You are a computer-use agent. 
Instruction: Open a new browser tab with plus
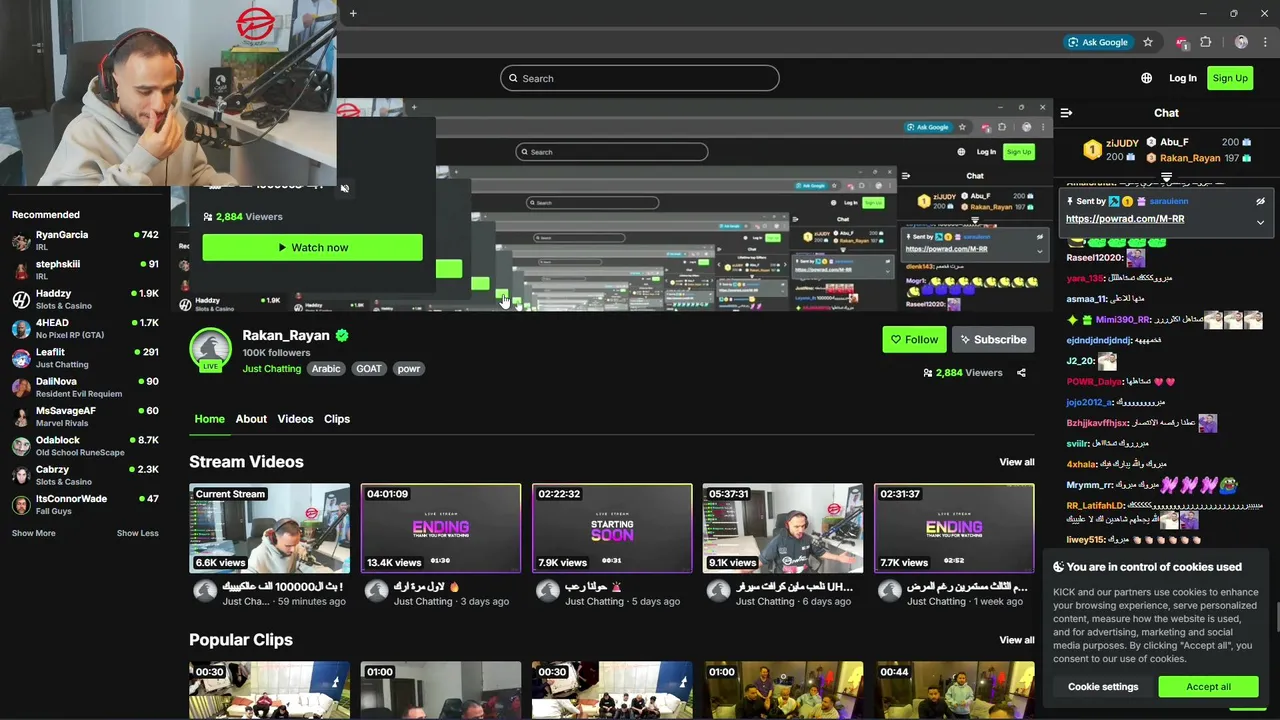coord(353,13)
